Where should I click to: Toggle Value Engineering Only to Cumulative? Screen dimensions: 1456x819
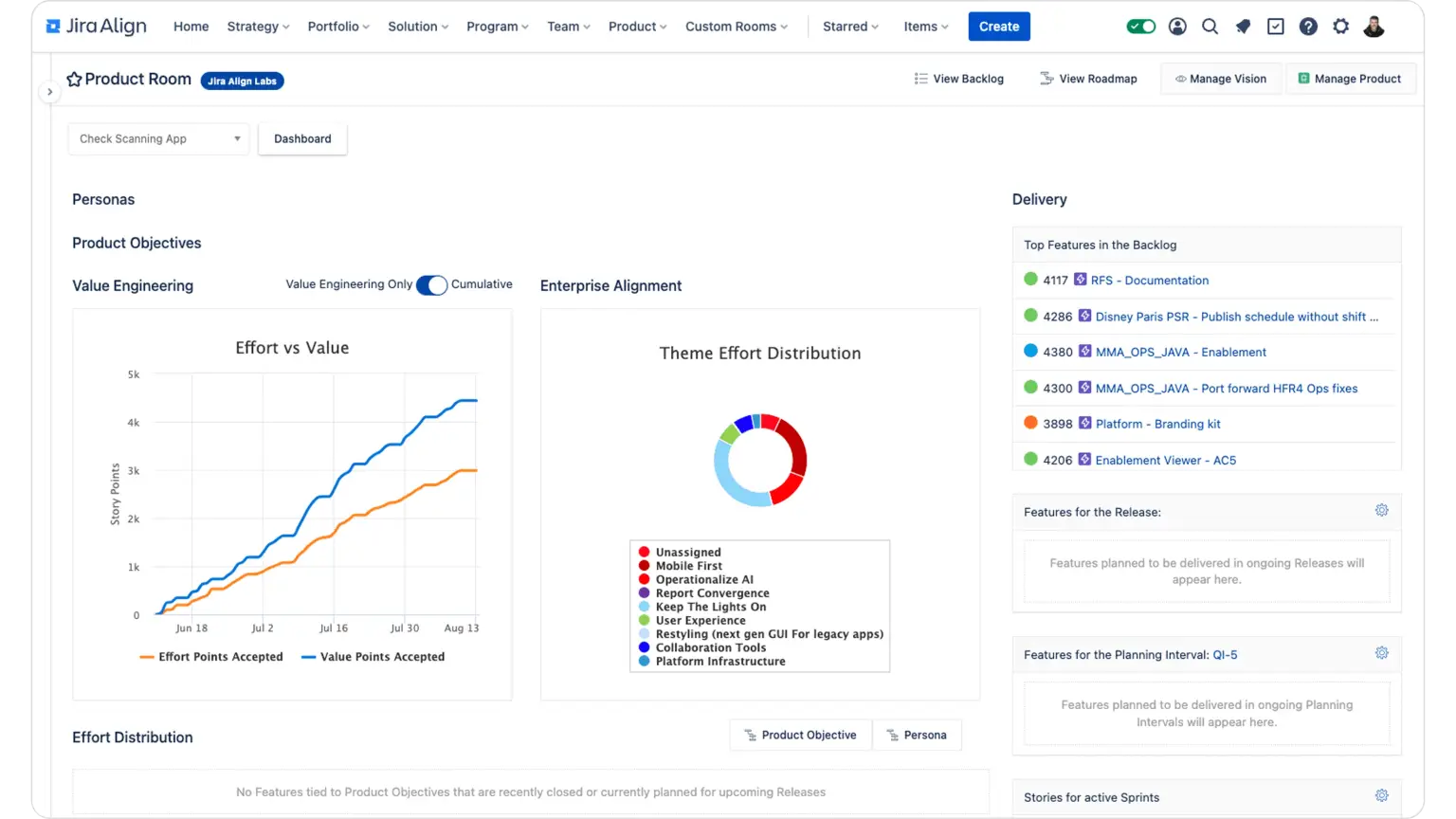(x=431, y=284)
